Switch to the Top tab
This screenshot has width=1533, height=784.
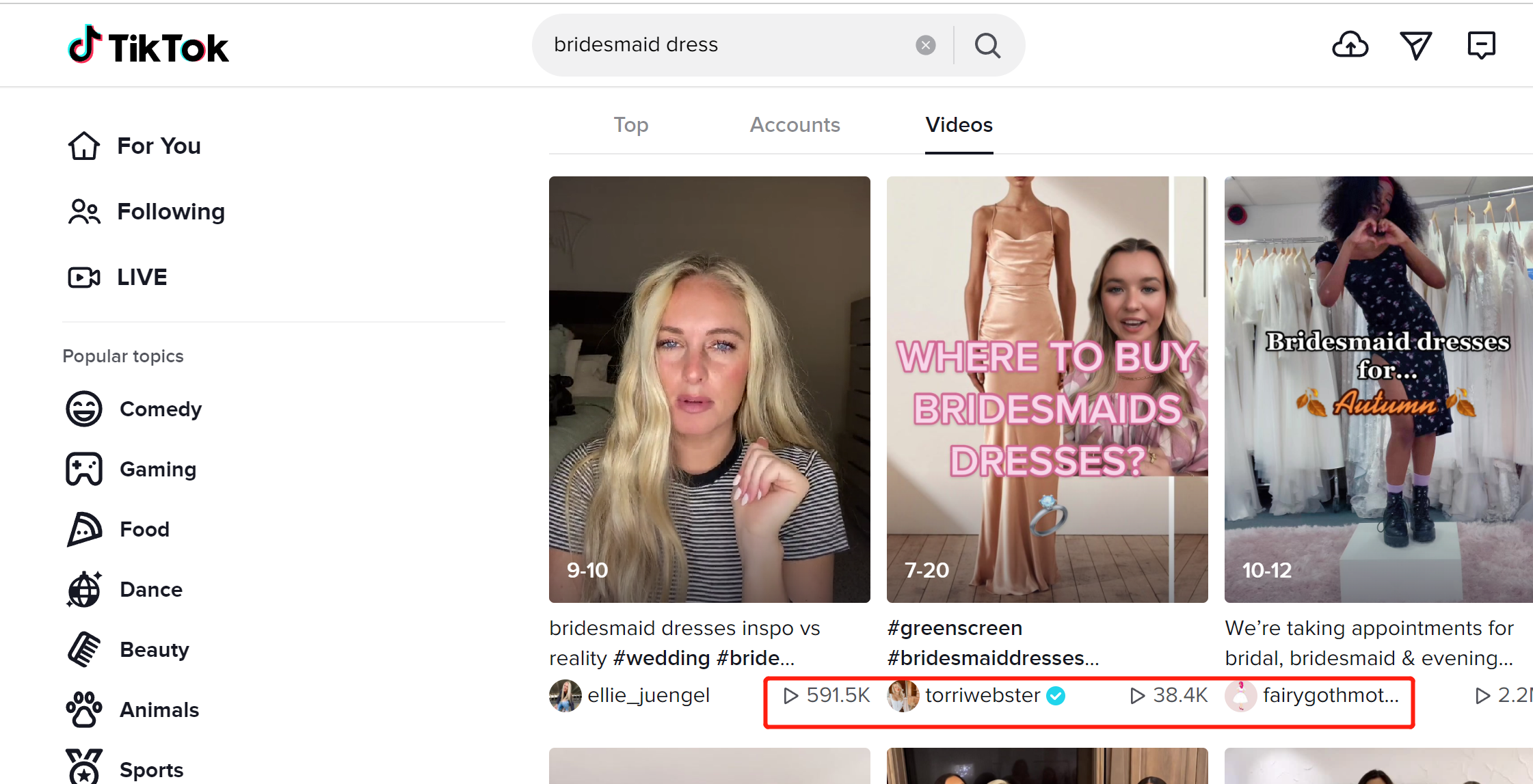630,124
